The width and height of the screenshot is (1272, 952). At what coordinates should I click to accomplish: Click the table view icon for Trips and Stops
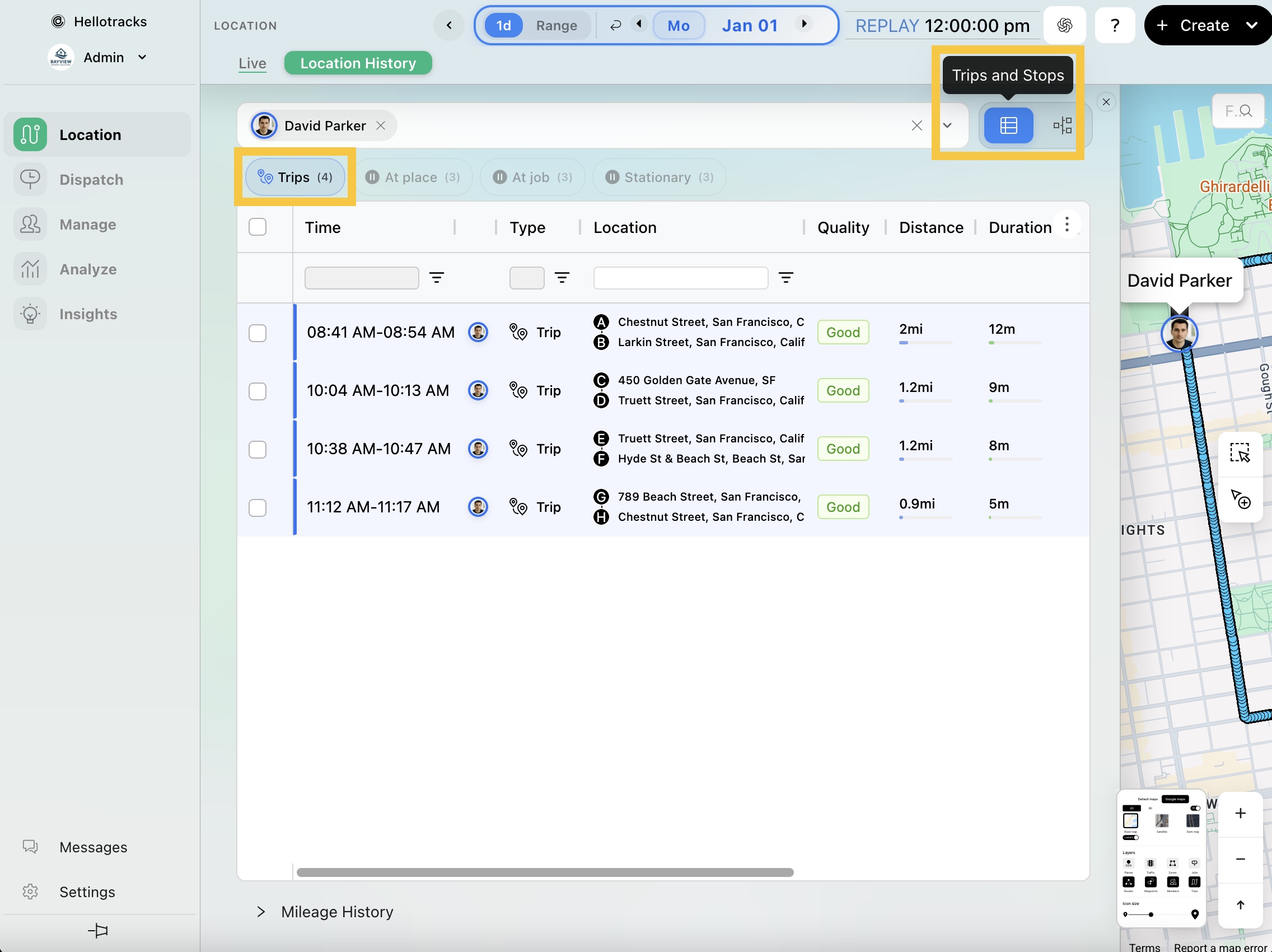[x=1008, y=125]
